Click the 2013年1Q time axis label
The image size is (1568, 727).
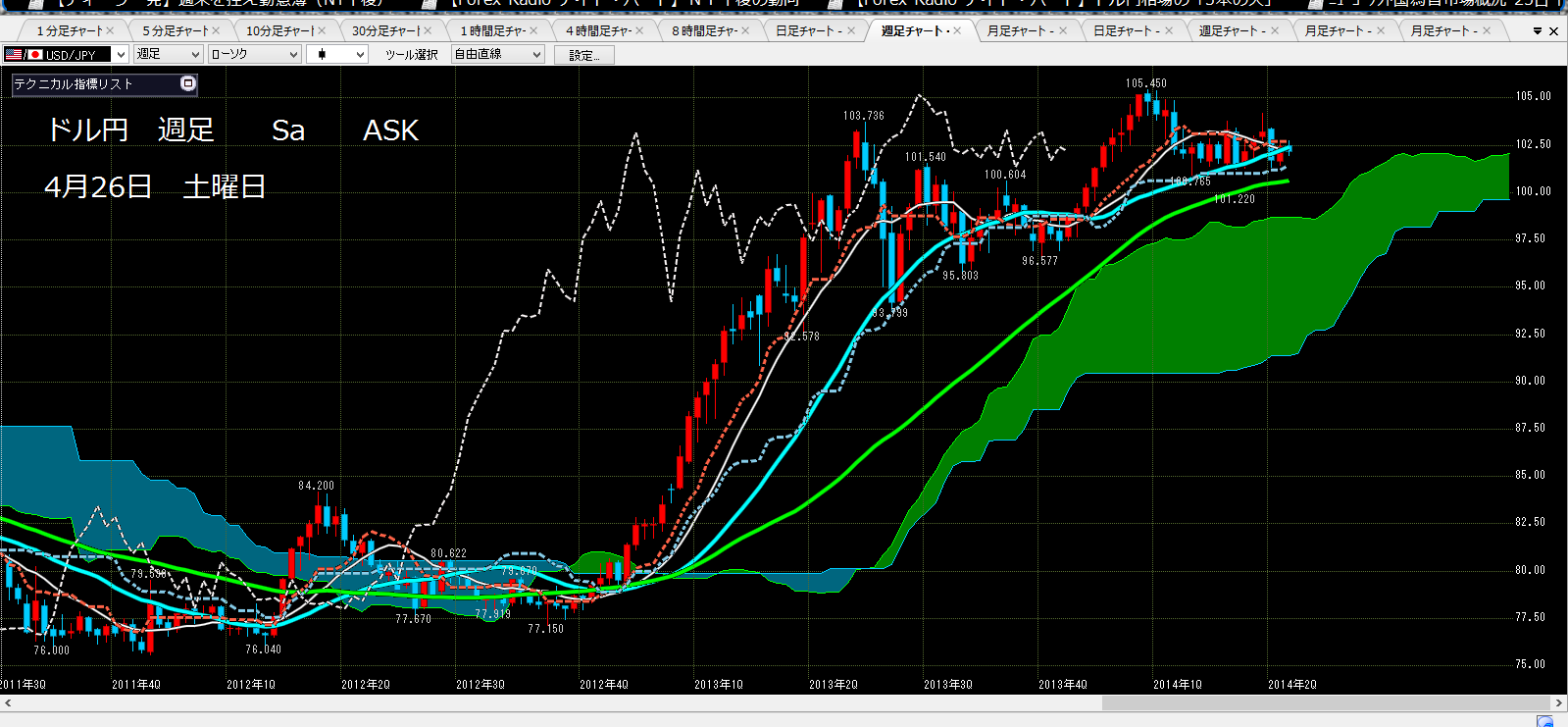point(719,685)
